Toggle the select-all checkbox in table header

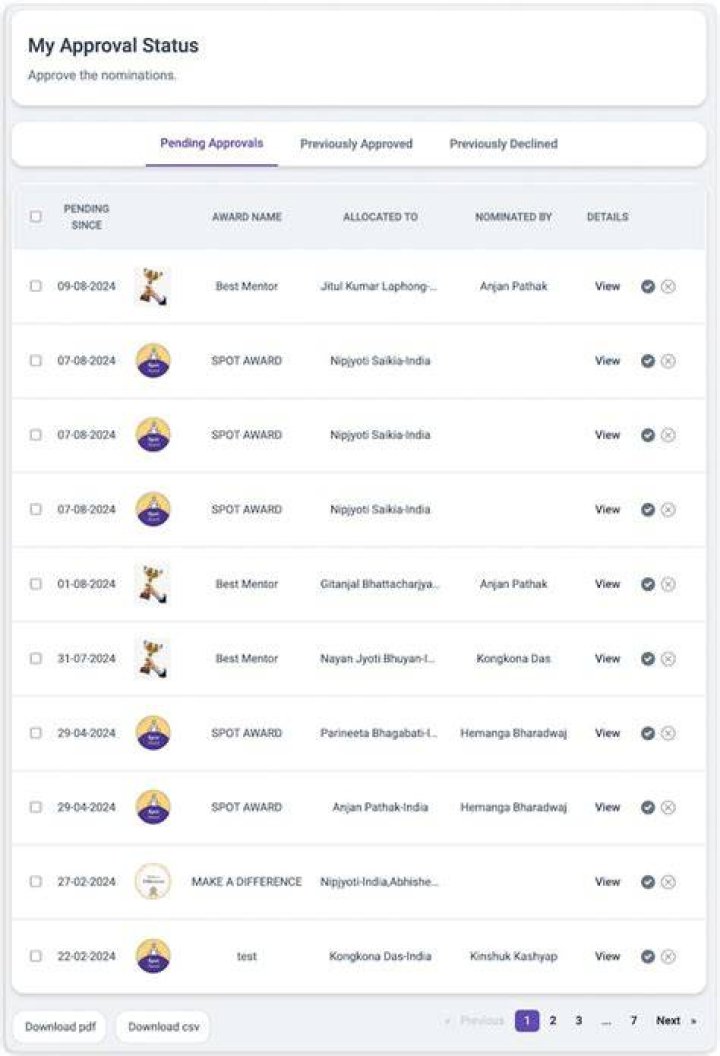pos(36,216)
